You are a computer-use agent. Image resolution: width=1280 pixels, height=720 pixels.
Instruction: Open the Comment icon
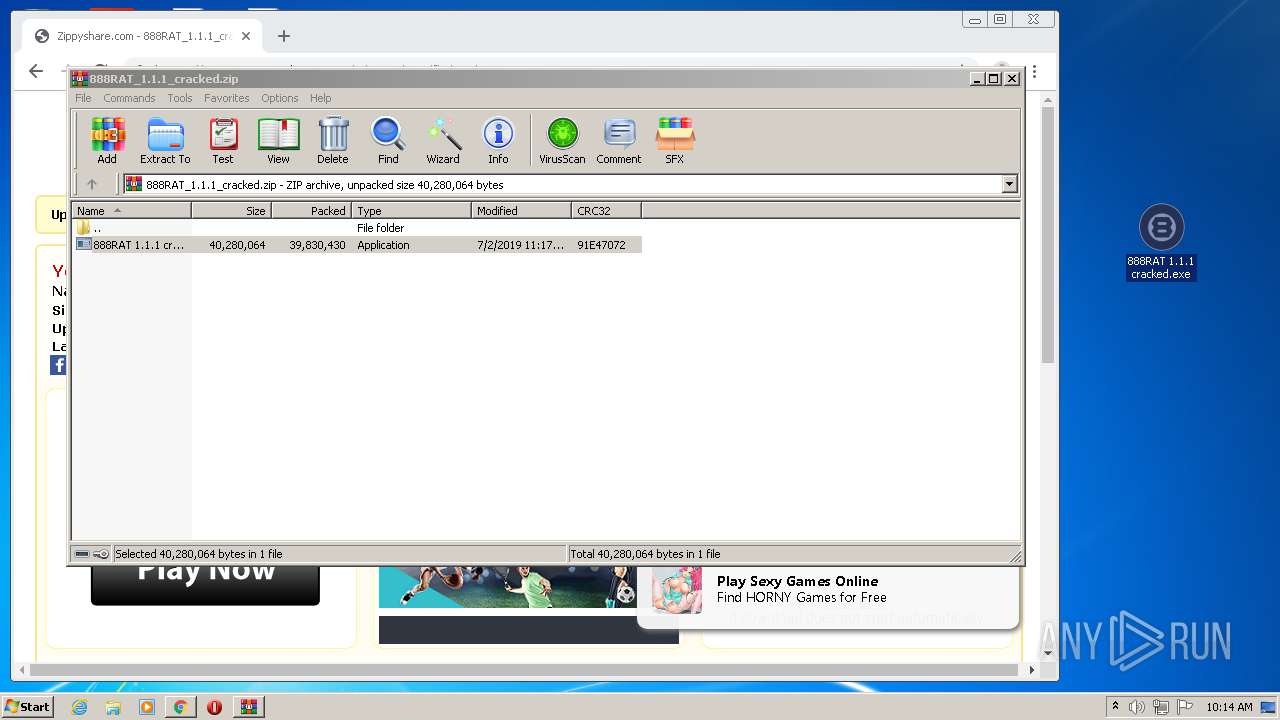tap(619, 140)
